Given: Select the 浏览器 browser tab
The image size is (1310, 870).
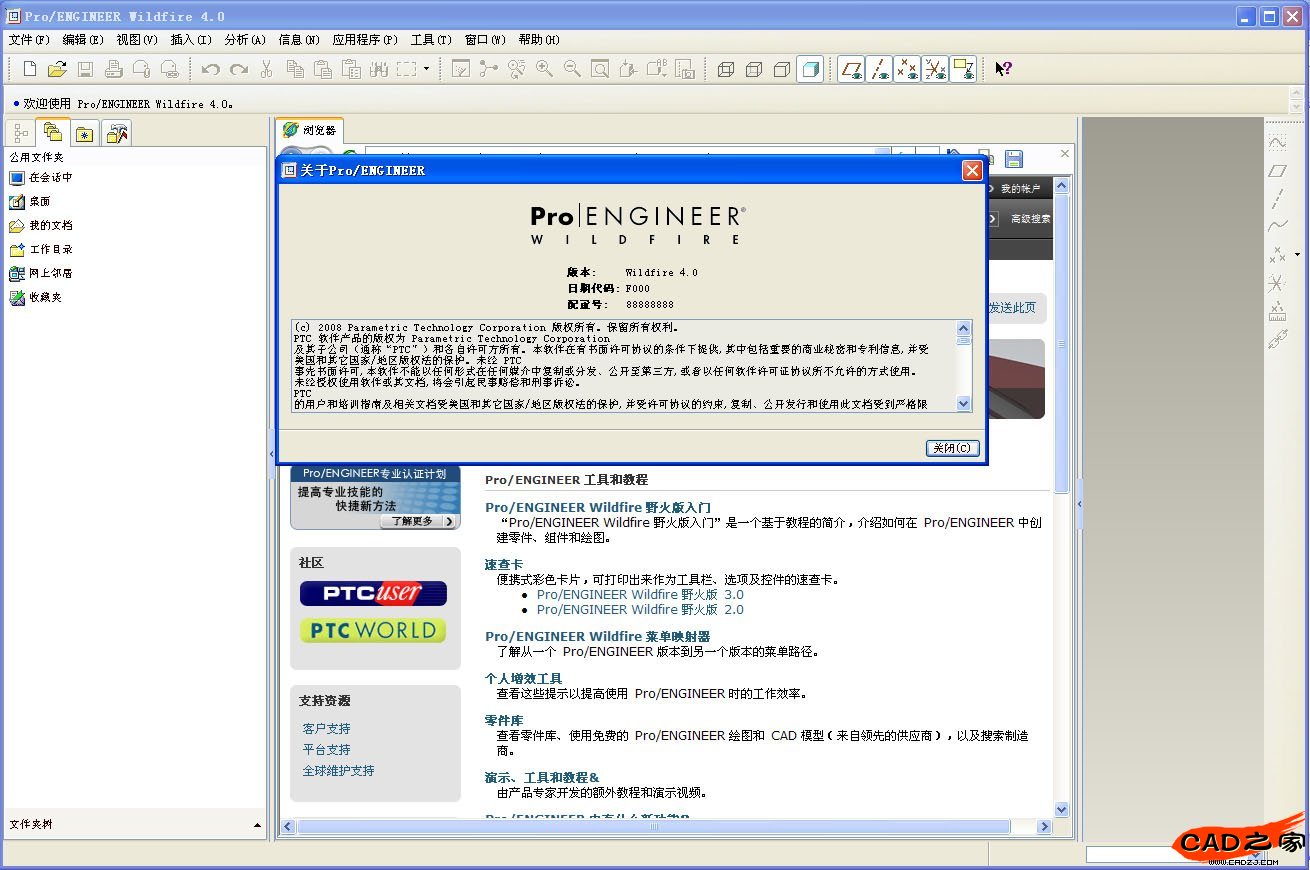Looking at the screenshot, I should pyautogui.click(x=310, y=130).
